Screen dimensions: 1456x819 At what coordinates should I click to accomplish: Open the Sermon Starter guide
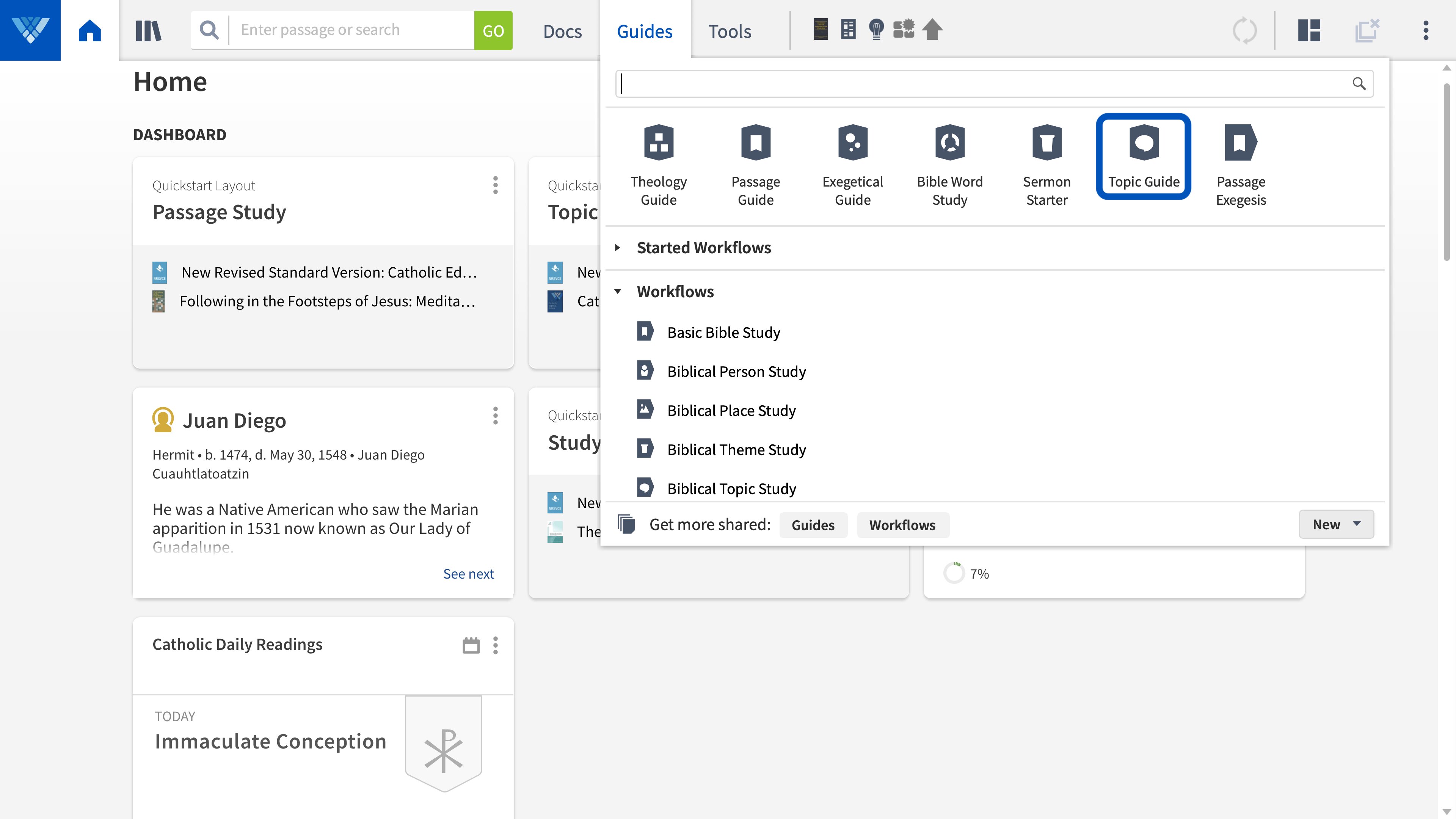click(1047, 166)
